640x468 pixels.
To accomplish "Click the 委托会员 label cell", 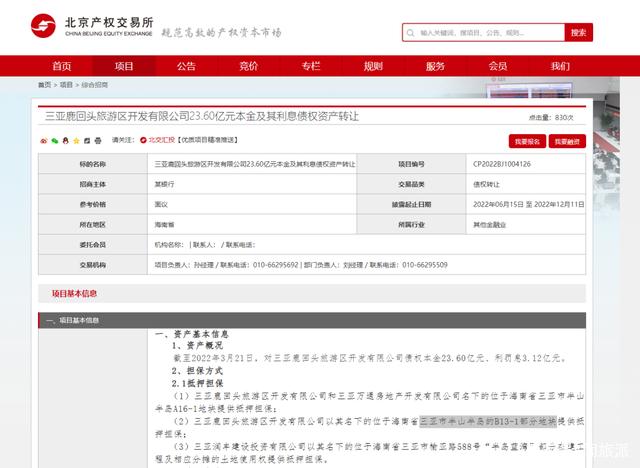I will pos(93,245).
